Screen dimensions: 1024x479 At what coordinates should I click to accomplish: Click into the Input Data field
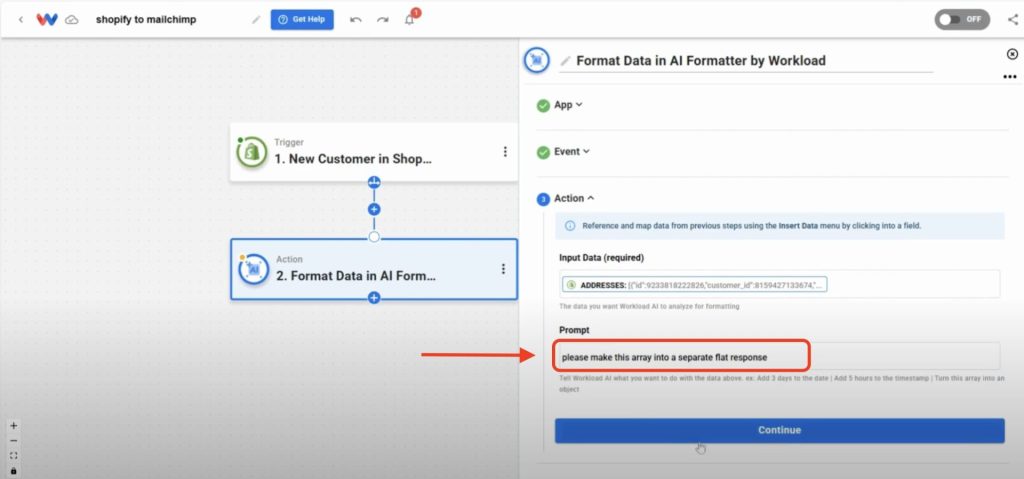coord(779,284)
